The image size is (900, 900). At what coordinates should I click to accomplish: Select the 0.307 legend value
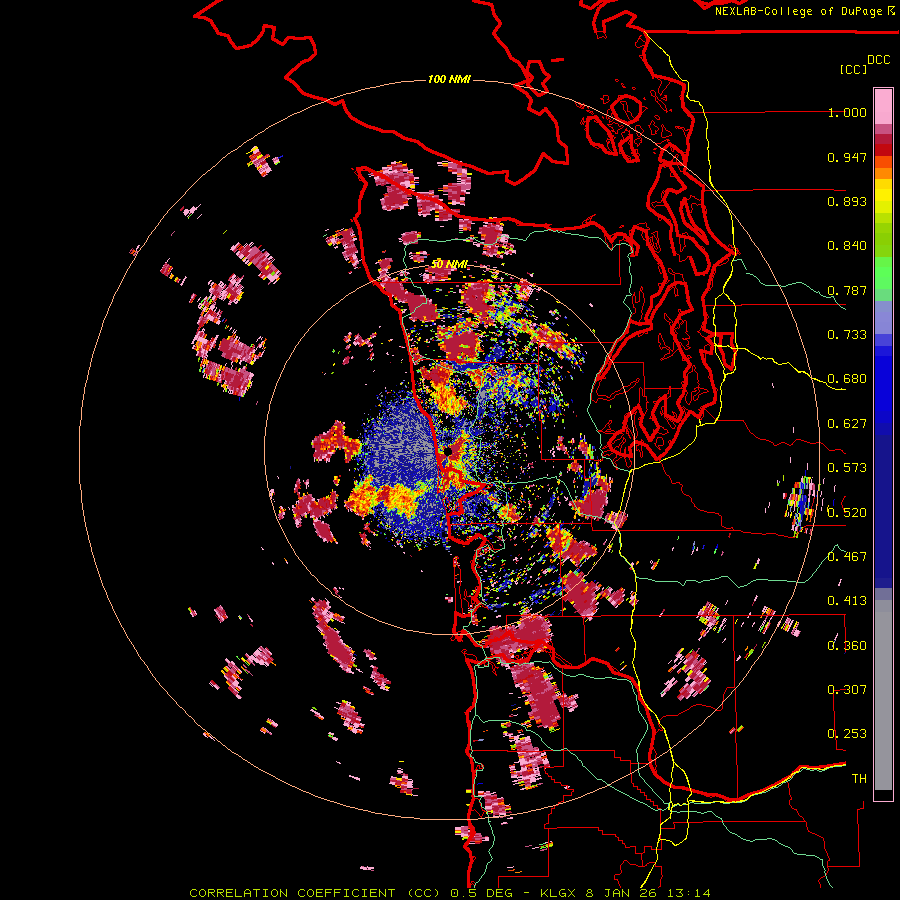[847, 689]
